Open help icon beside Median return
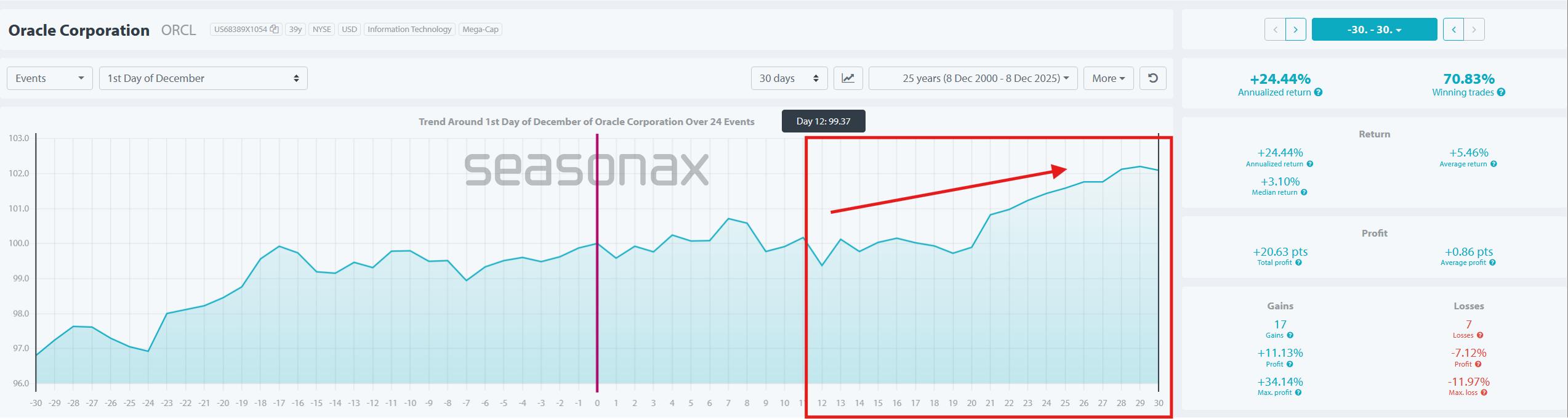The width and height of the screenshot is (1568, 419). (x=1304, y=192)
